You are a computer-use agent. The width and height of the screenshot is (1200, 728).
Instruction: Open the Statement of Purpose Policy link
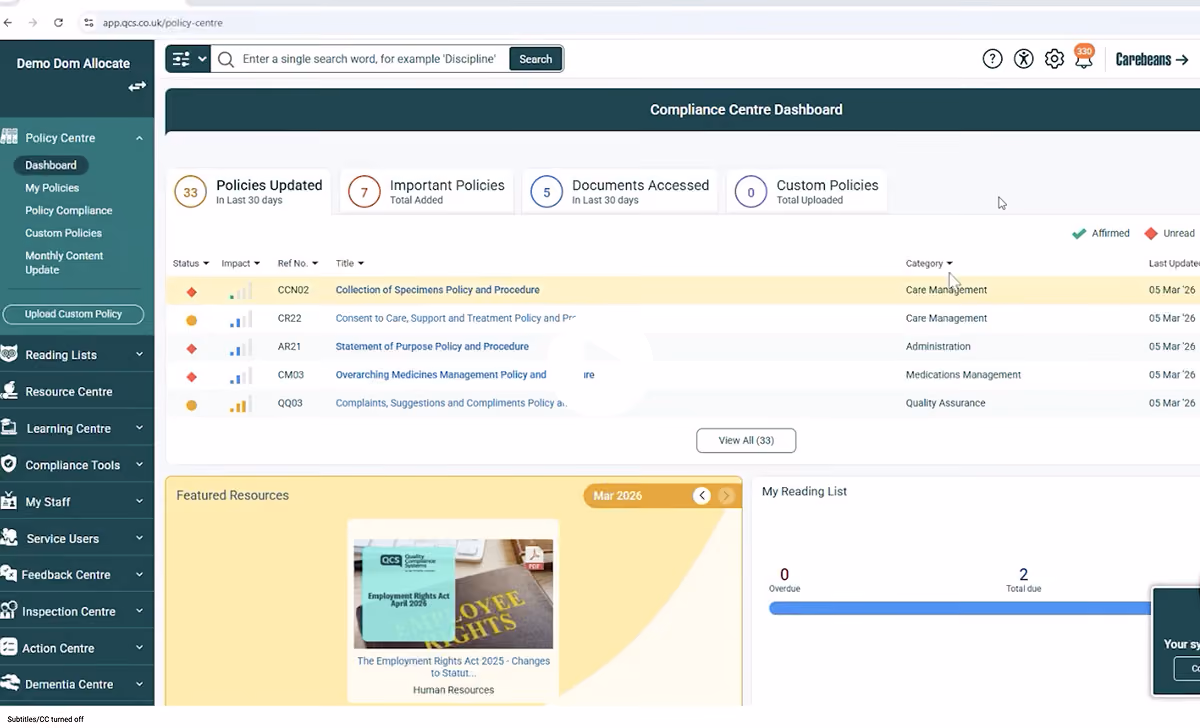pos(432,347)
